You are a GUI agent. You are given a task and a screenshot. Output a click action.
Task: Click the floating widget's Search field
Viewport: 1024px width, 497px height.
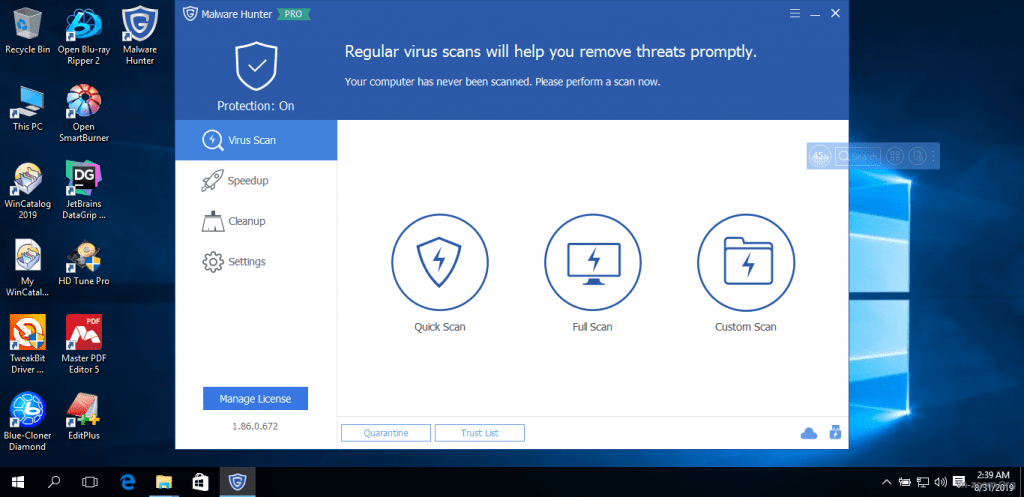pos(859,156)
